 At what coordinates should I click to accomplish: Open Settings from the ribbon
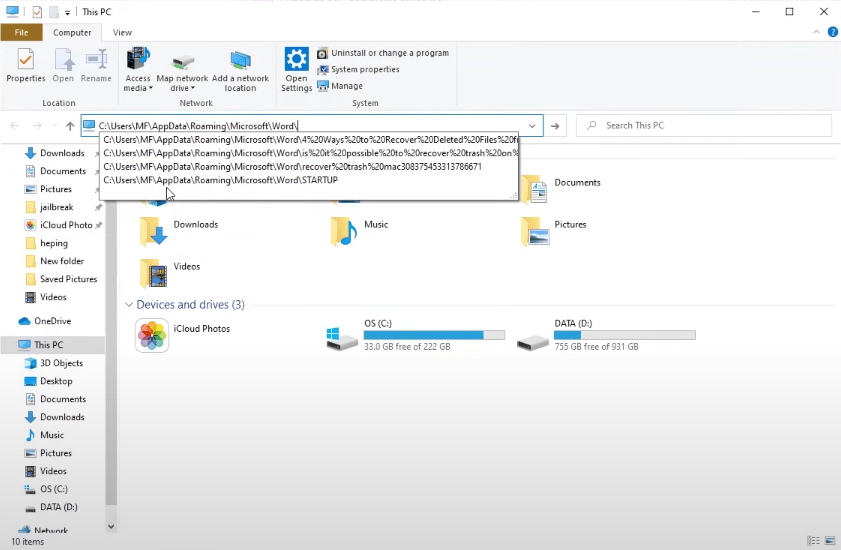pos(296,69)
